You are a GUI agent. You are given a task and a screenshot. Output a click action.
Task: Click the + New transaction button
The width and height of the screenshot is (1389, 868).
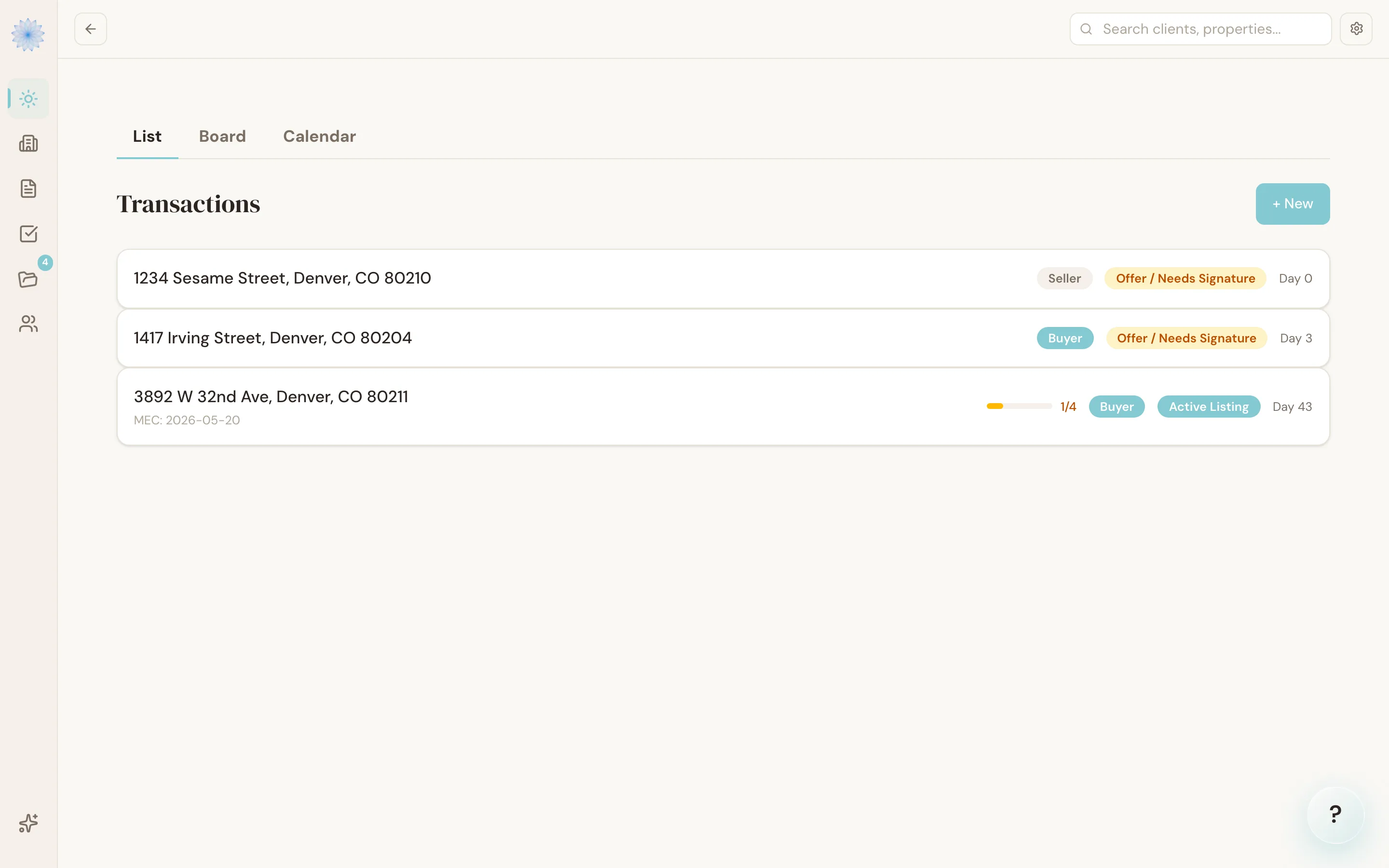pyautogui.click(x=1293, y=204)
